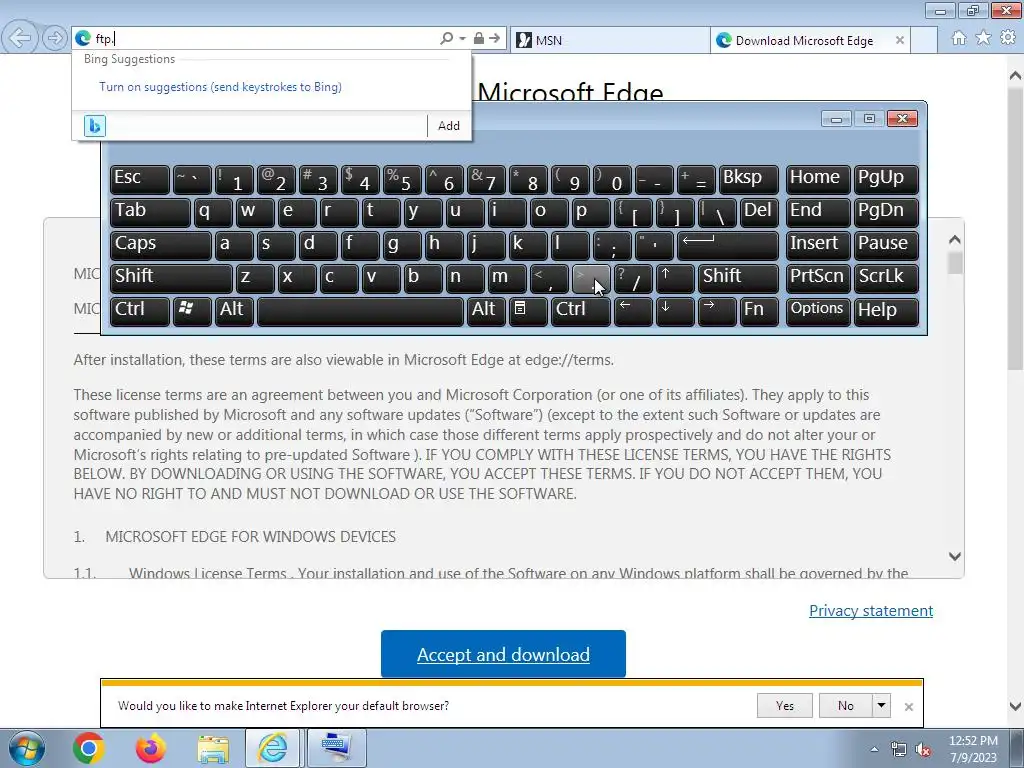Click No on default browser prompt

click(x=845, y=705)
